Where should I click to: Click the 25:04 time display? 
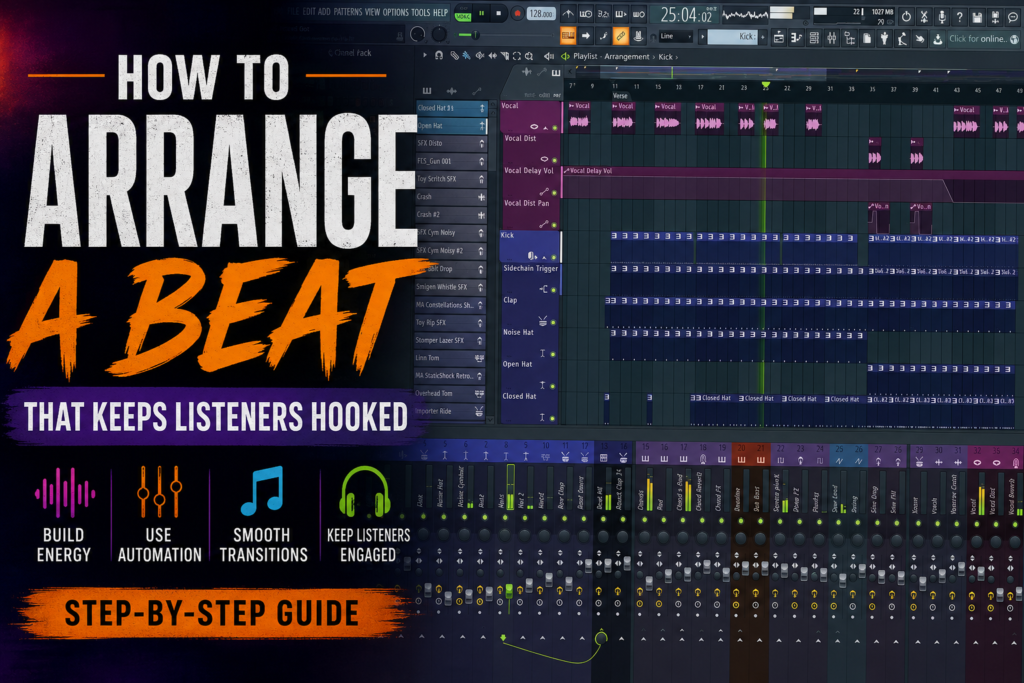(684, 14)
